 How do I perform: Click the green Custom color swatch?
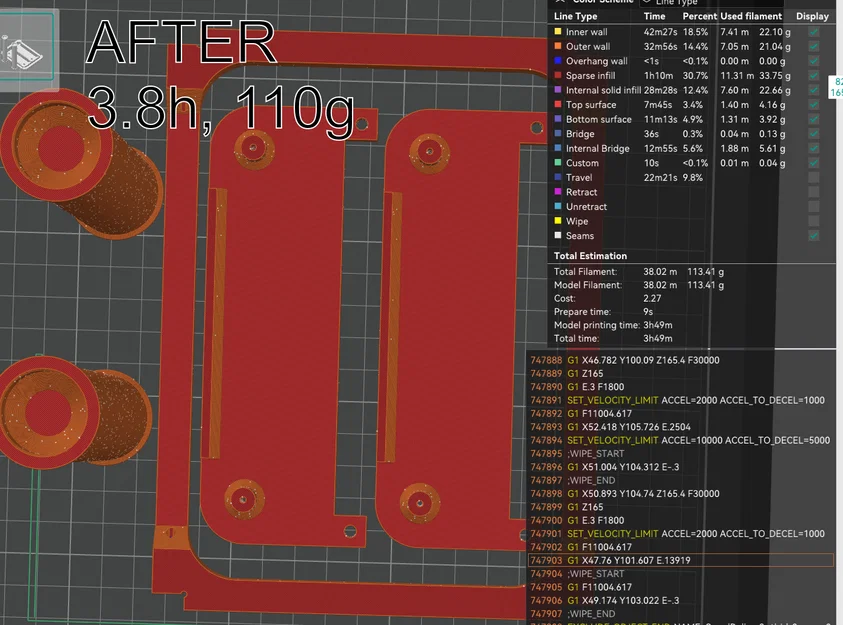tap(558, 162)
